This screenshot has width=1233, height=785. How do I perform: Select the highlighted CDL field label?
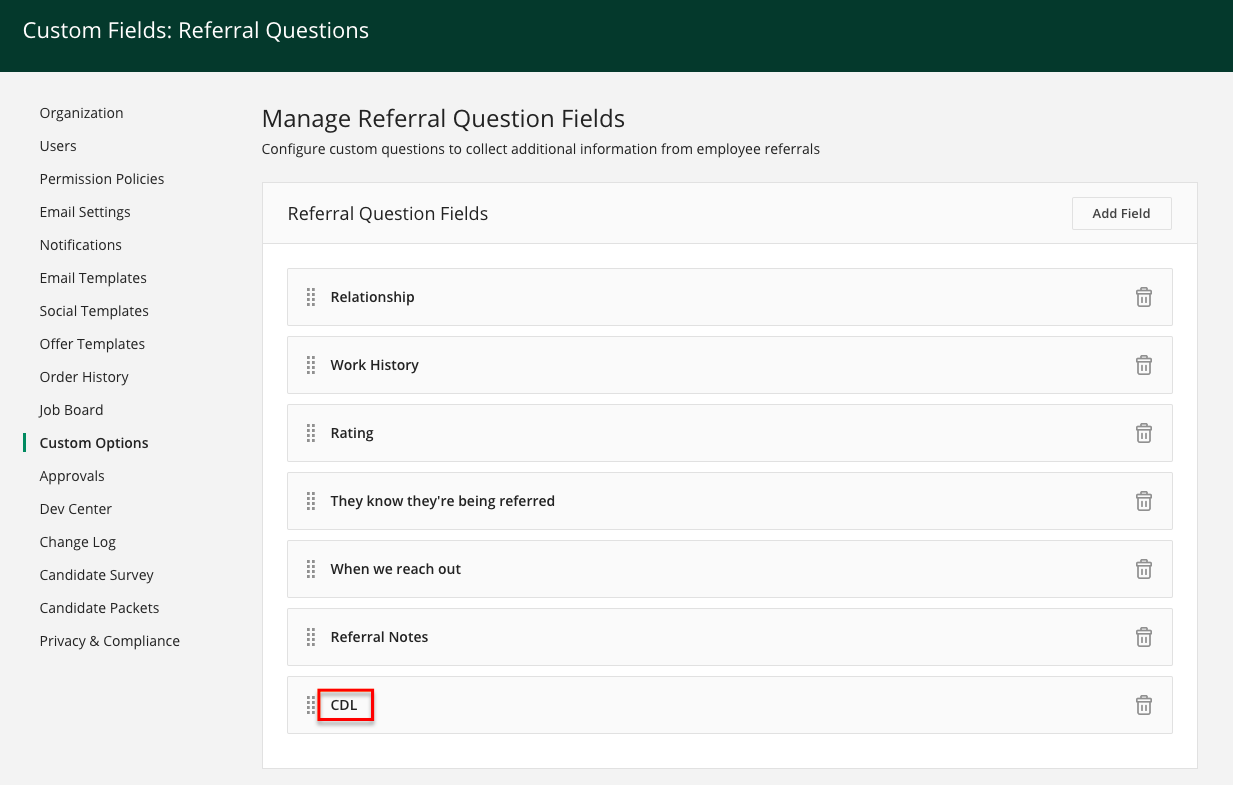pyautogui.click(x=345, y=704)
